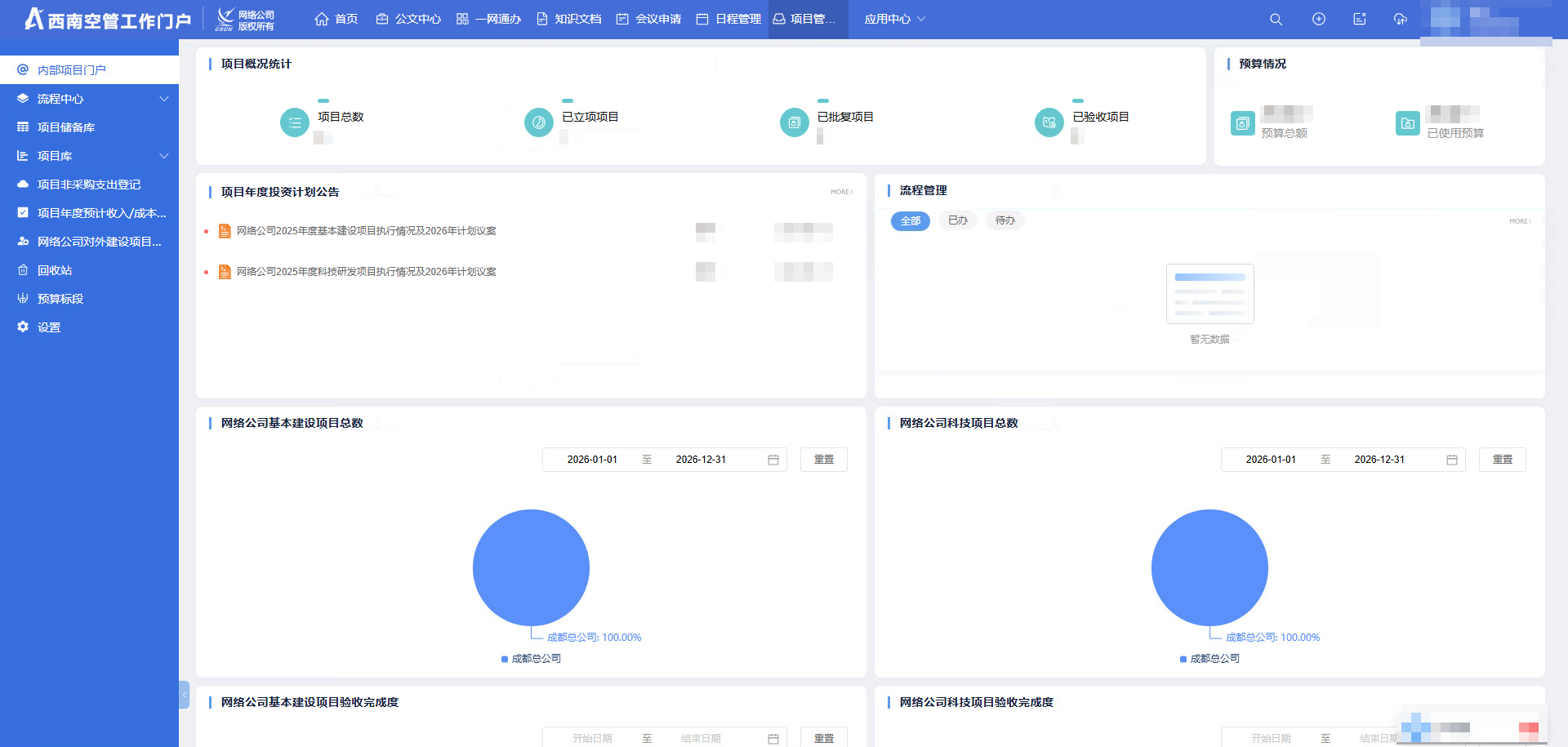Click start date 2026-01-01 in 基本建设项目总数
This screenshot has width=1568, height=747.
(592, 460)
